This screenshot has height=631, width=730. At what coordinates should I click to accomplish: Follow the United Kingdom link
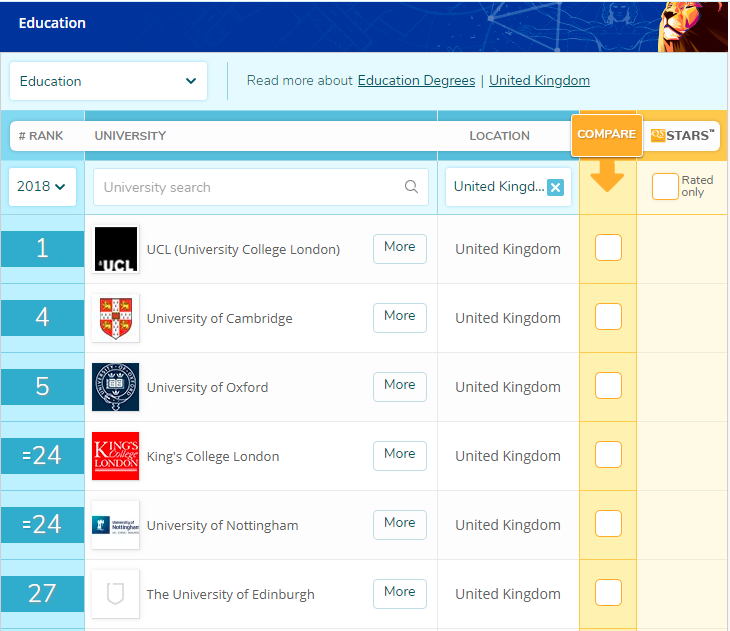point(539,81)
